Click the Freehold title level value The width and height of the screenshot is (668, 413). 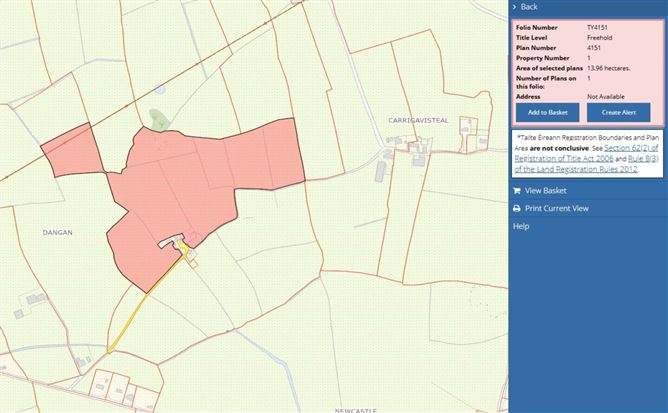click(x=599, y=38)
